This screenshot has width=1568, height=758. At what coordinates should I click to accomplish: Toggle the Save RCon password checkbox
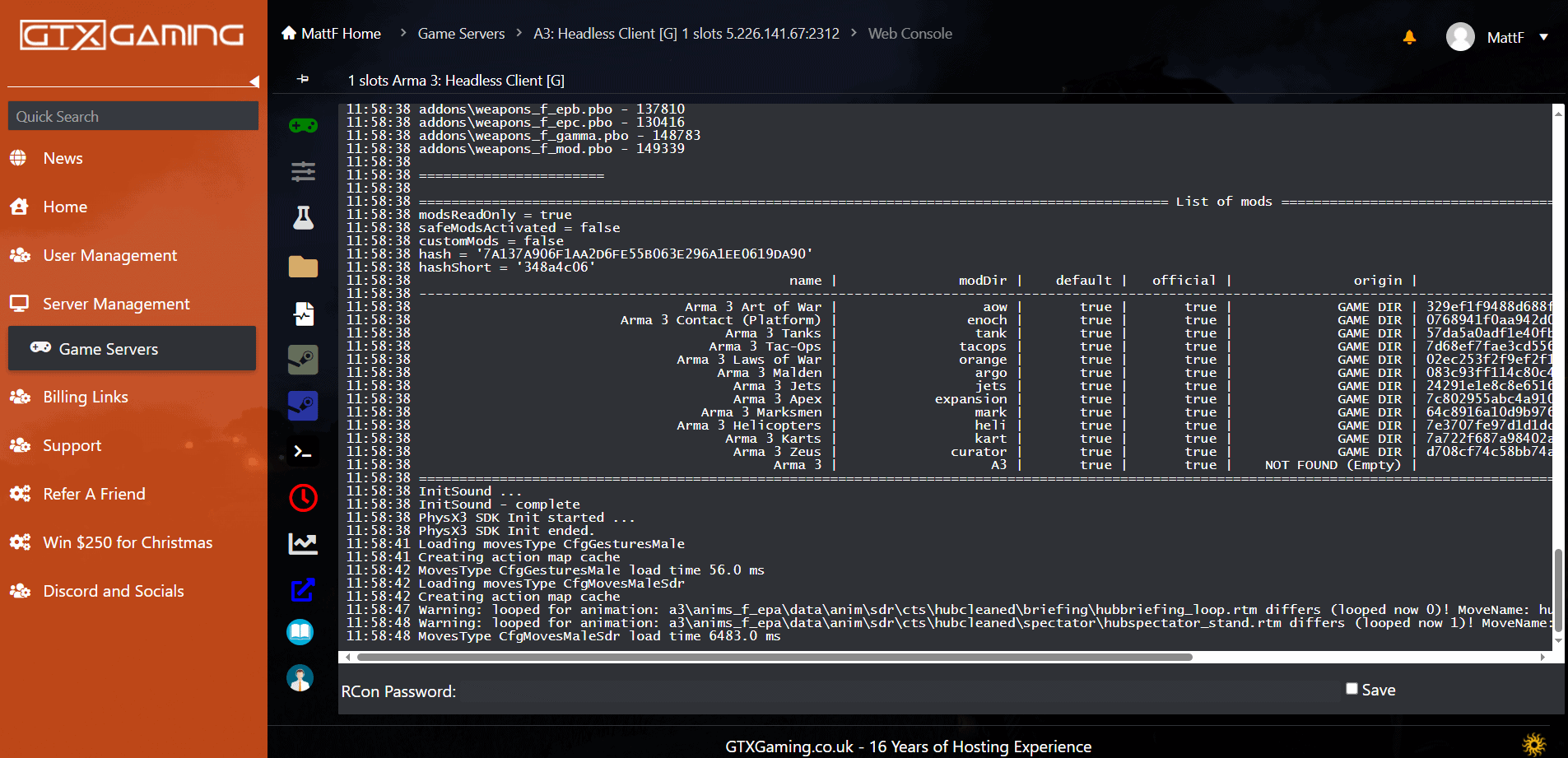[x=1352, y=689]
